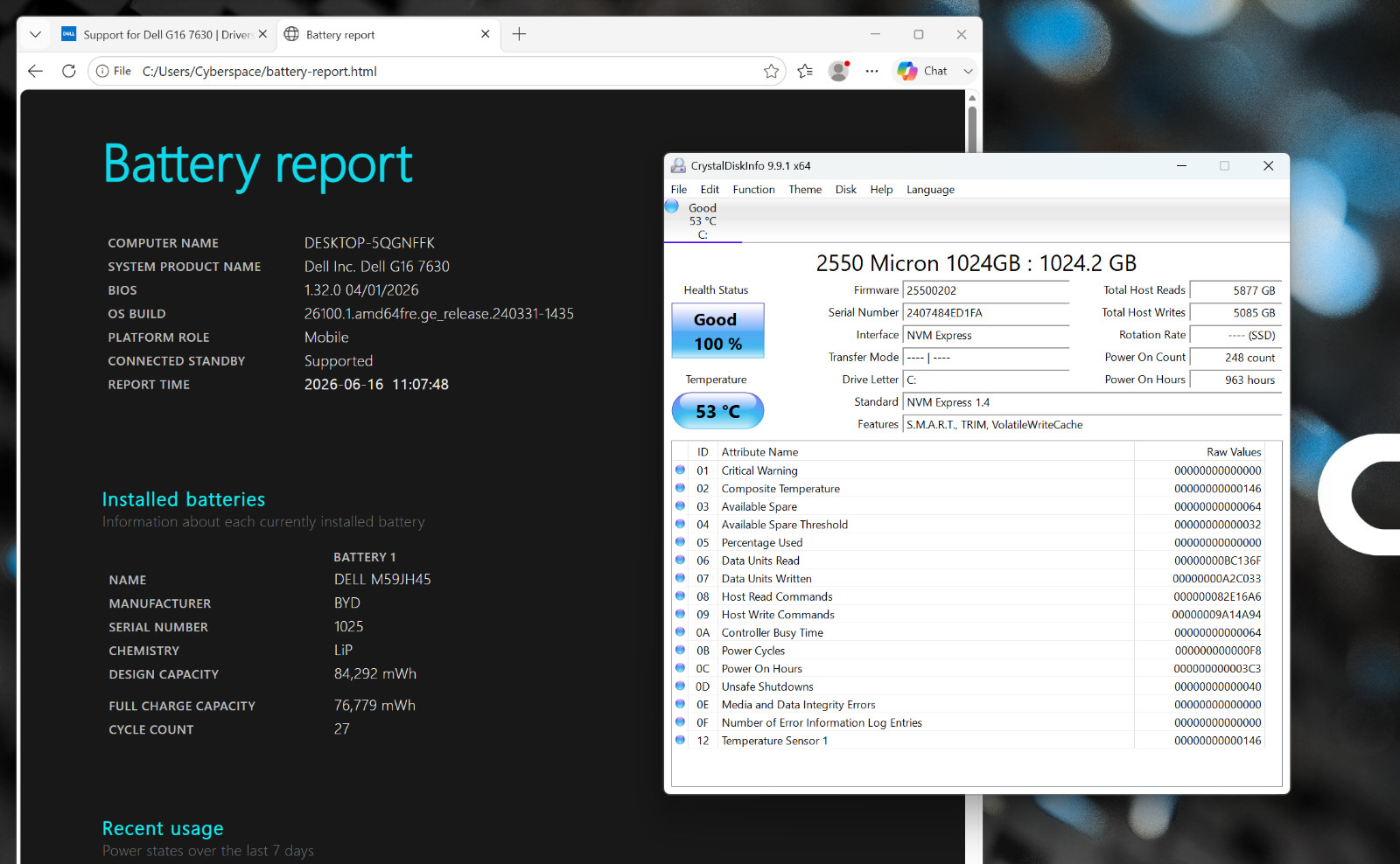Open the Function menu
The image size is (1400, 864).
[753, 190]
